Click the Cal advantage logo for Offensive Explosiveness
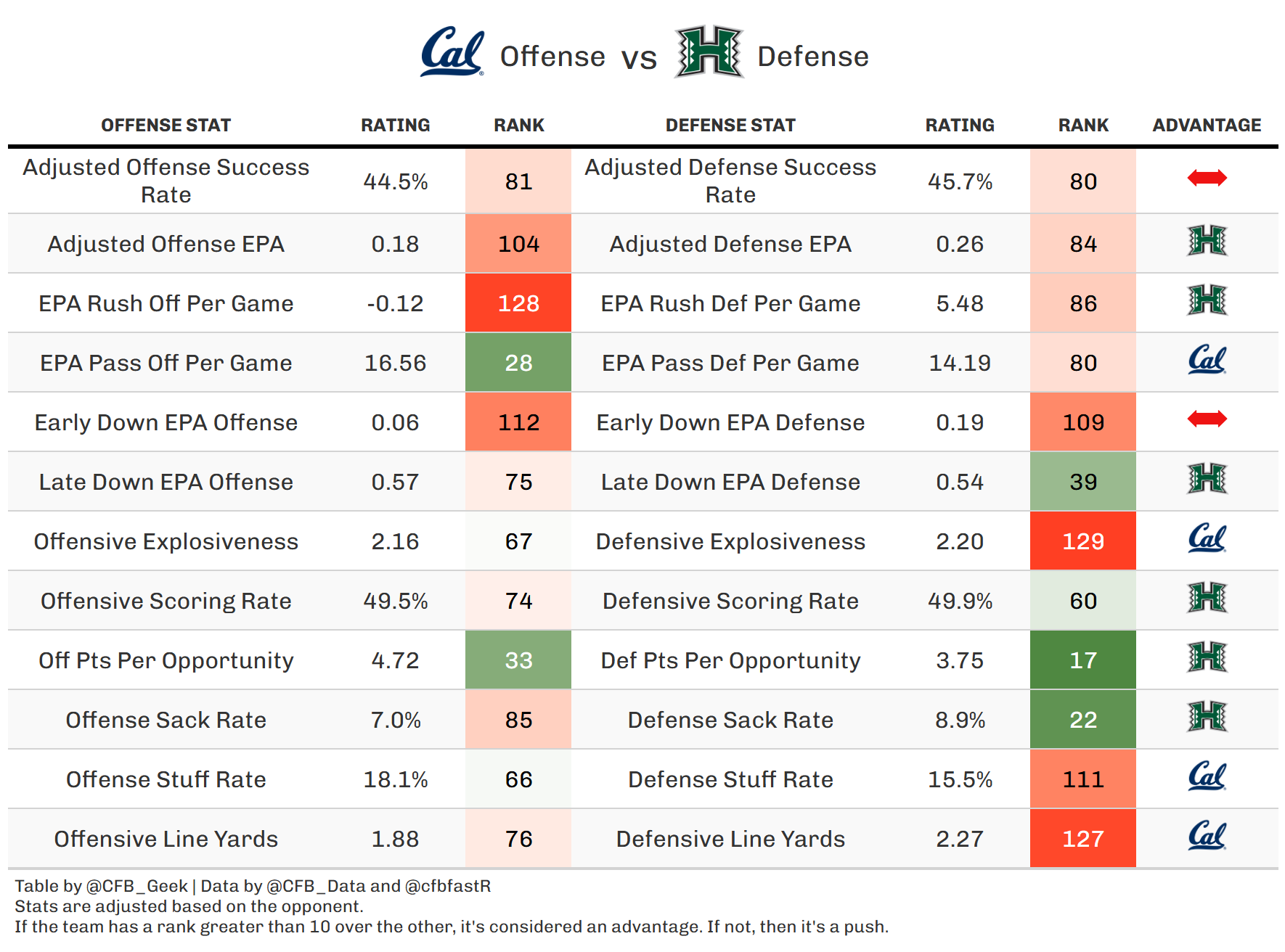The width and height of the screenshot is (1285, 952). pos(1207,538)
